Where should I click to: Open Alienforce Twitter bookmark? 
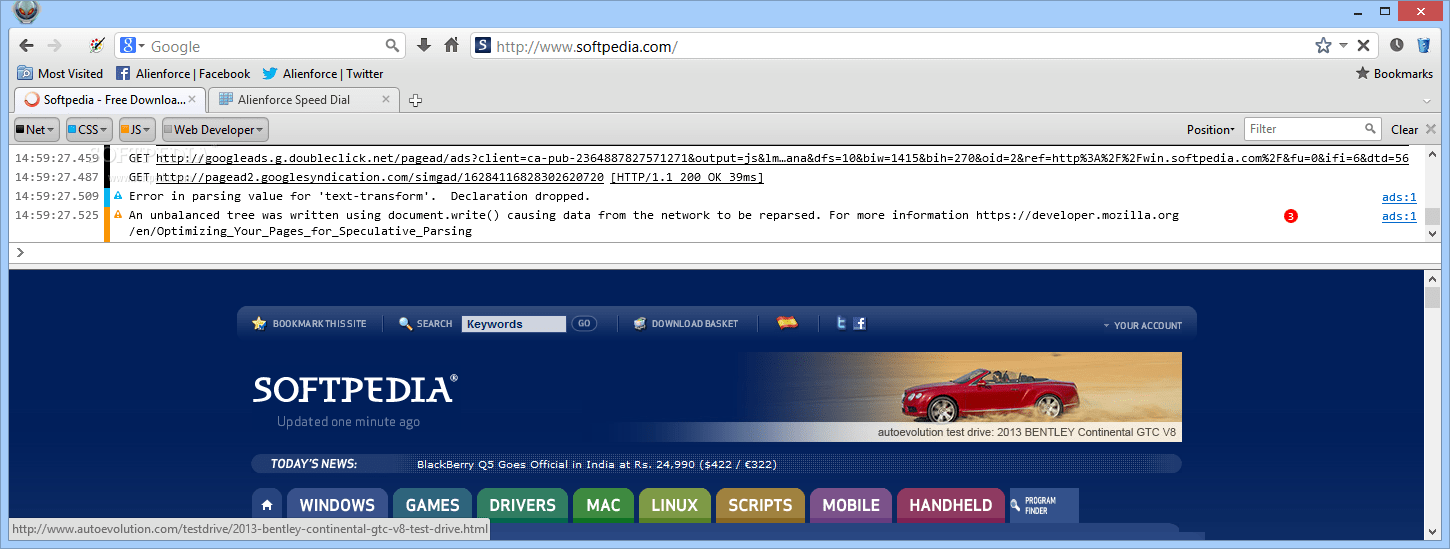click(323, 73)
